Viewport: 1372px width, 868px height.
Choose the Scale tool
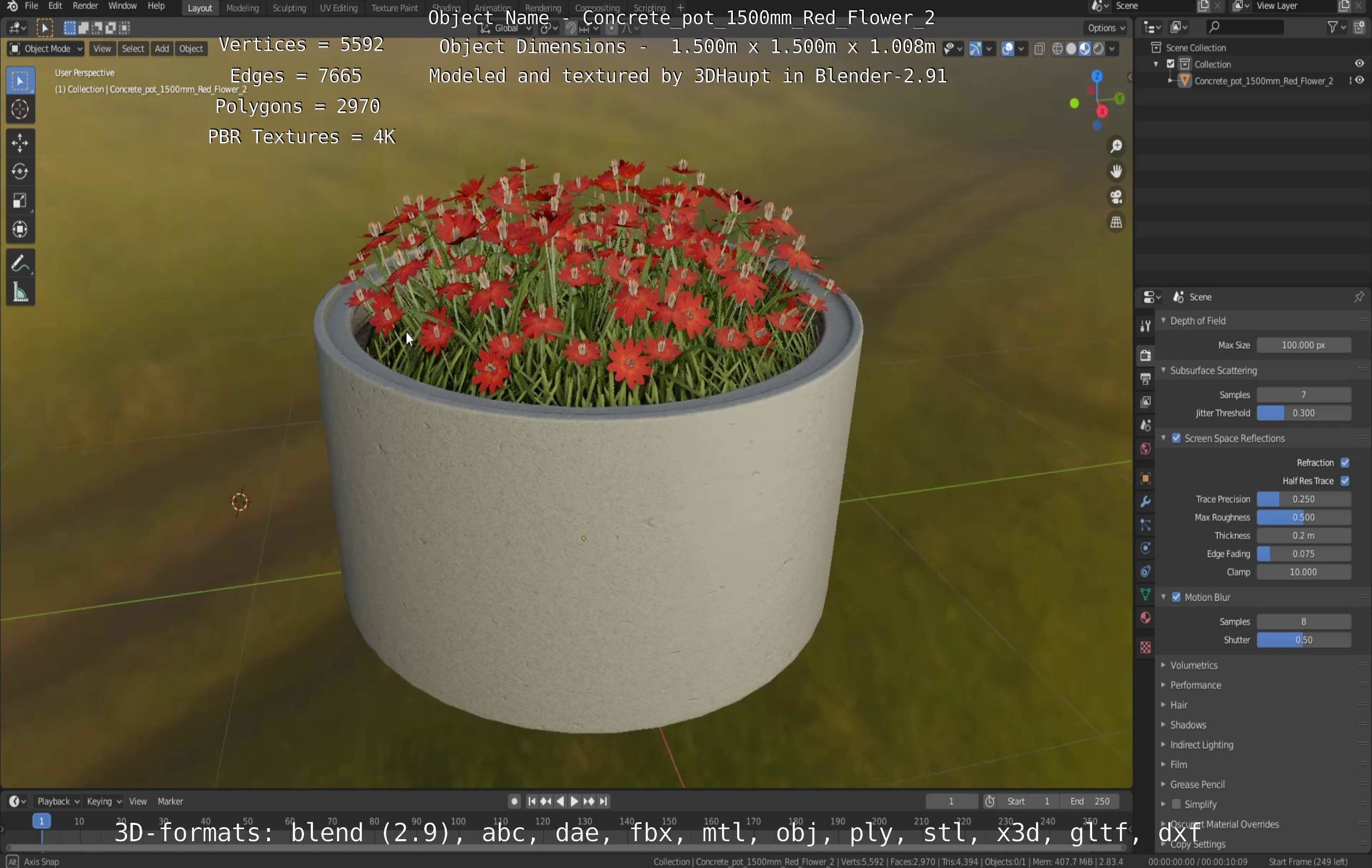[20, 201]
